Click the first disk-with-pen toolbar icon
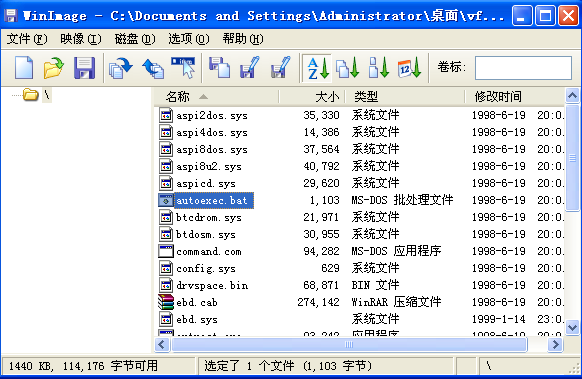Viewport: 582px width, 379px height. (249, 68)
